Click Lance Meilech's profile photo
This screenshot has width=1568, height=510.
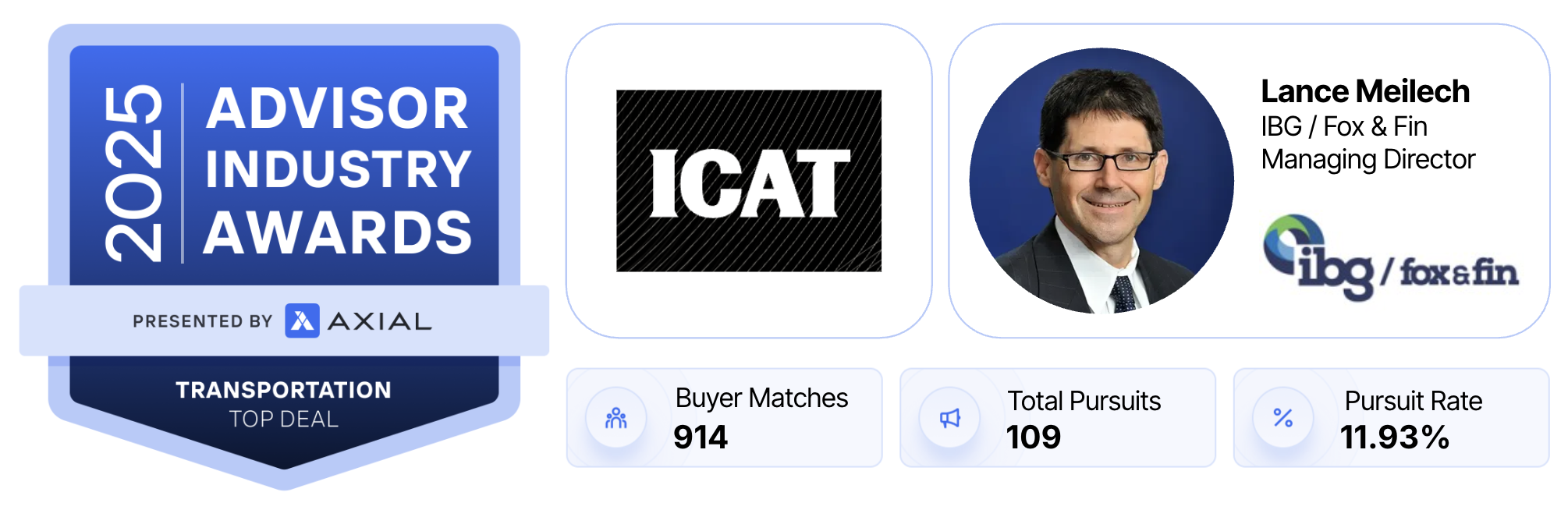pos(1102,181)
